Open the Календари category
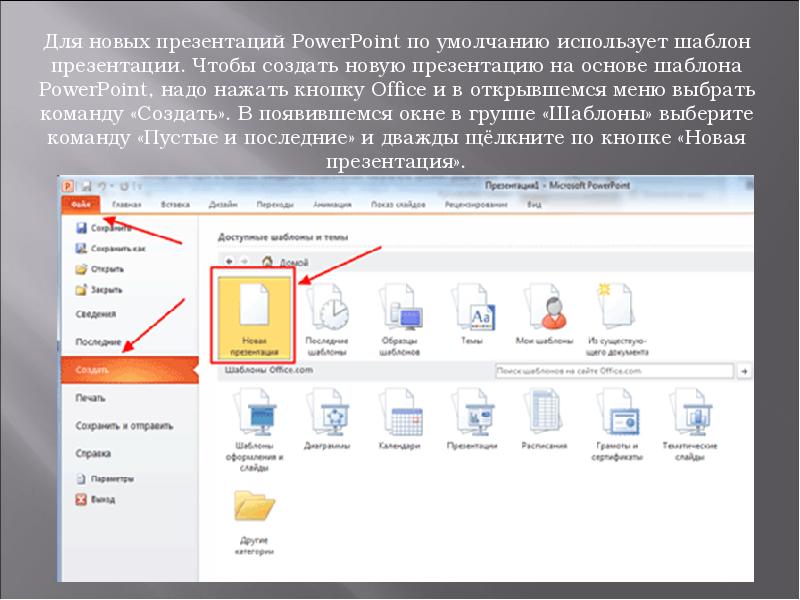 coord(400,418)
